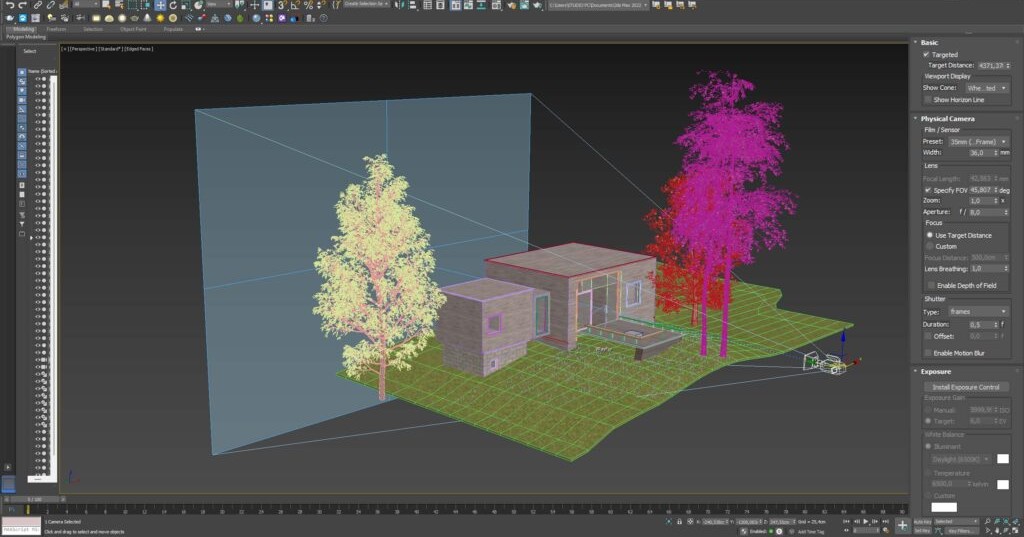This screenshot has width=1024, height=537.
Task: Click the Render Production teapot icon in the main toolbar
Action: 537,5
